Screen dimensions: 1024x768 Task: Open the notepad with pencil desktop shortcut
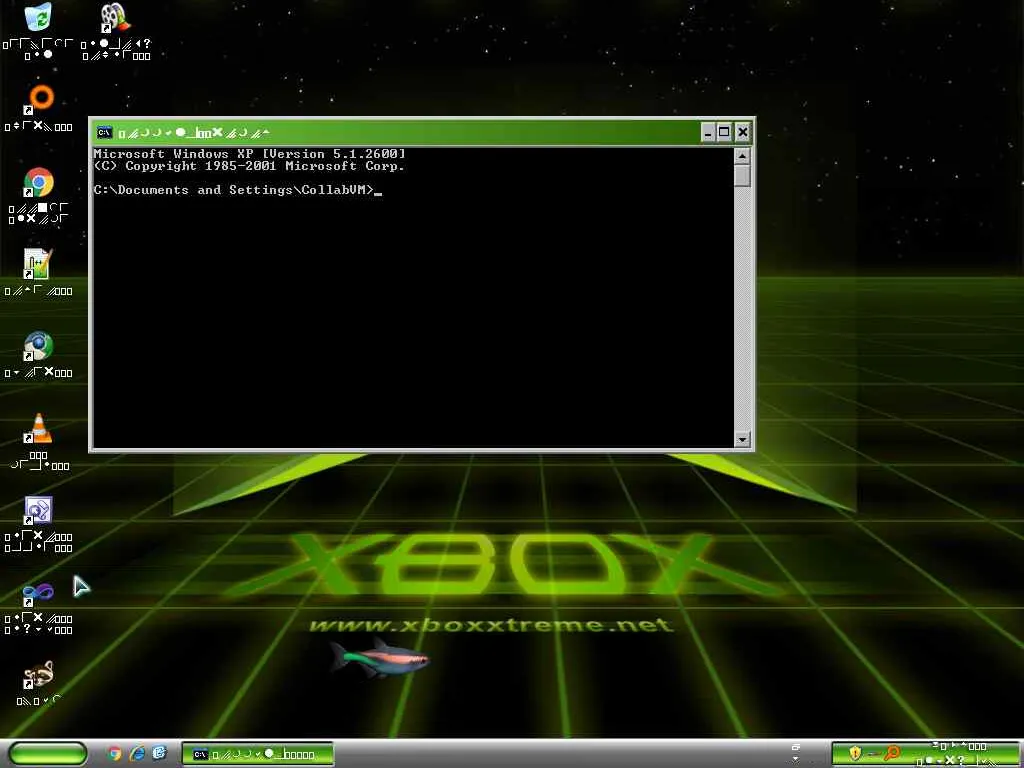pos(38,264)
